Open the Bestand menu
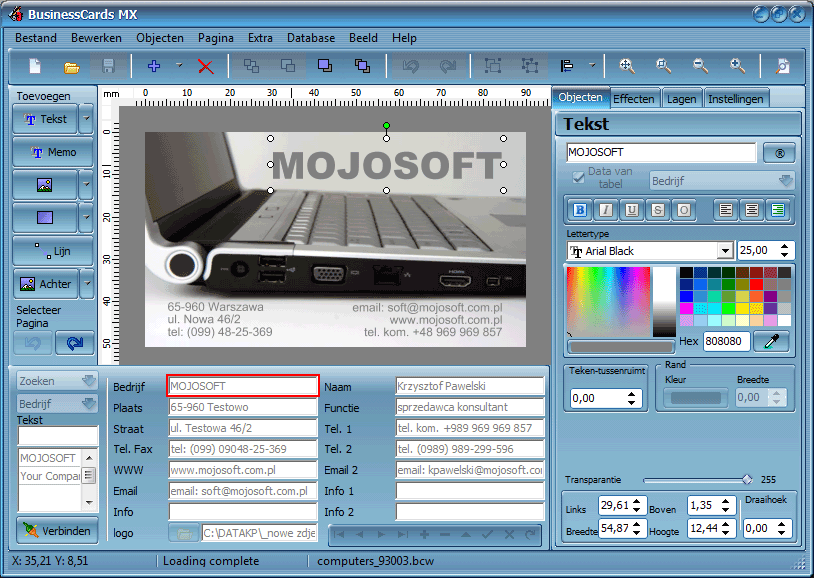Screen dimensions: 814x578 (36, 38)
